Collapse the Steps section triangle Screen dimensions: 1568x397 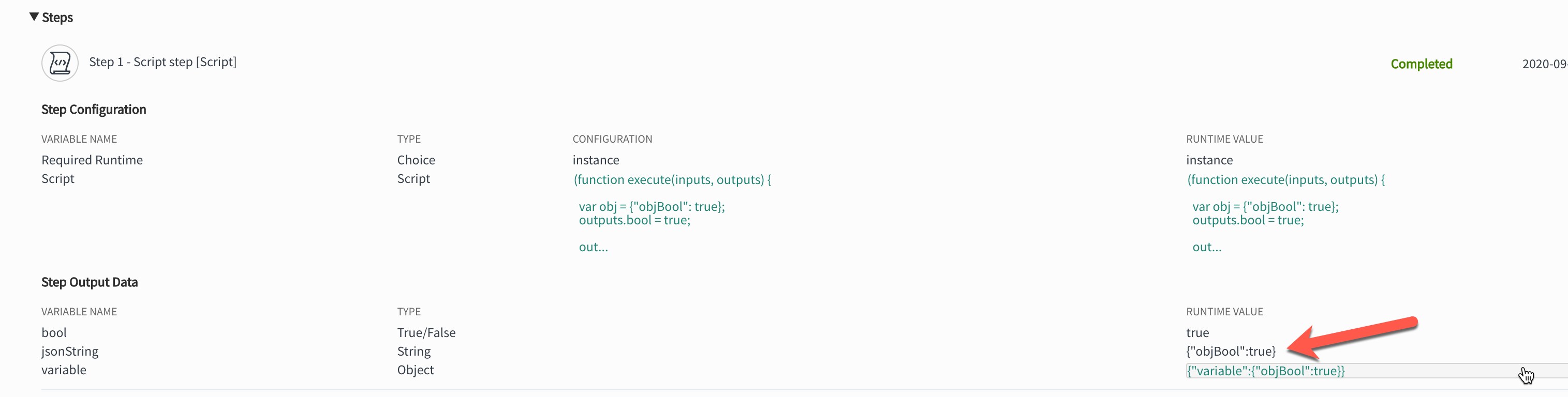(34, 17)
